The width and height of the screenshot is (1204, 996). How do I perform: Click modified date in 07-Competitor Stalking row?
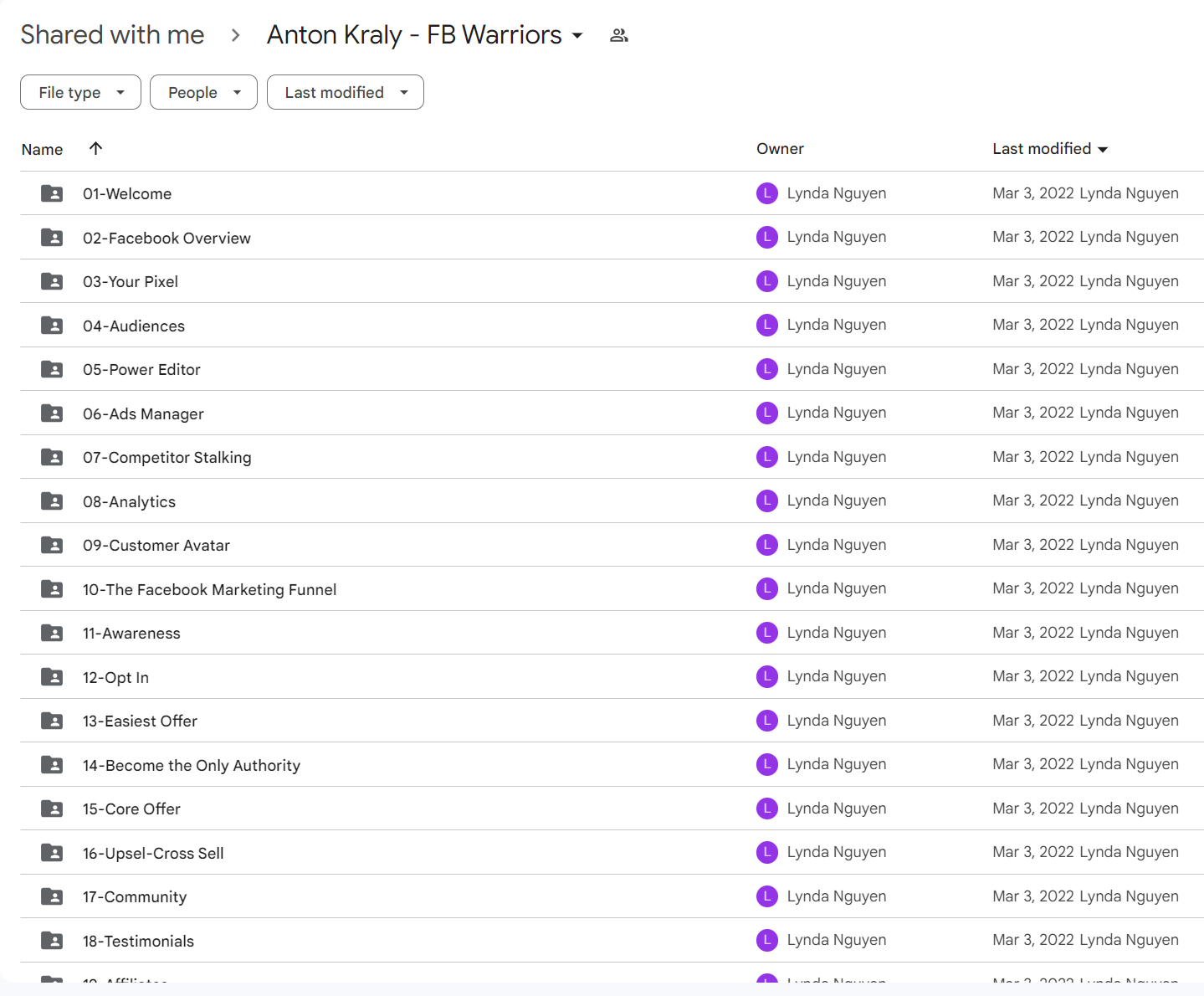pyautogui.click(x=1033, y=457)
